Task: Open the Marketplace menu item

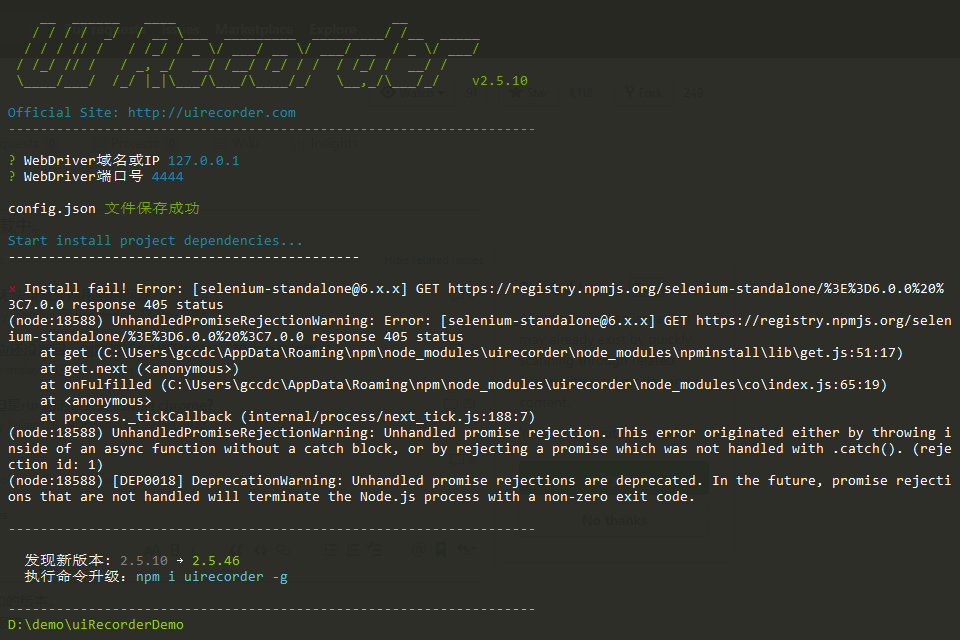Action: (254, 29)
